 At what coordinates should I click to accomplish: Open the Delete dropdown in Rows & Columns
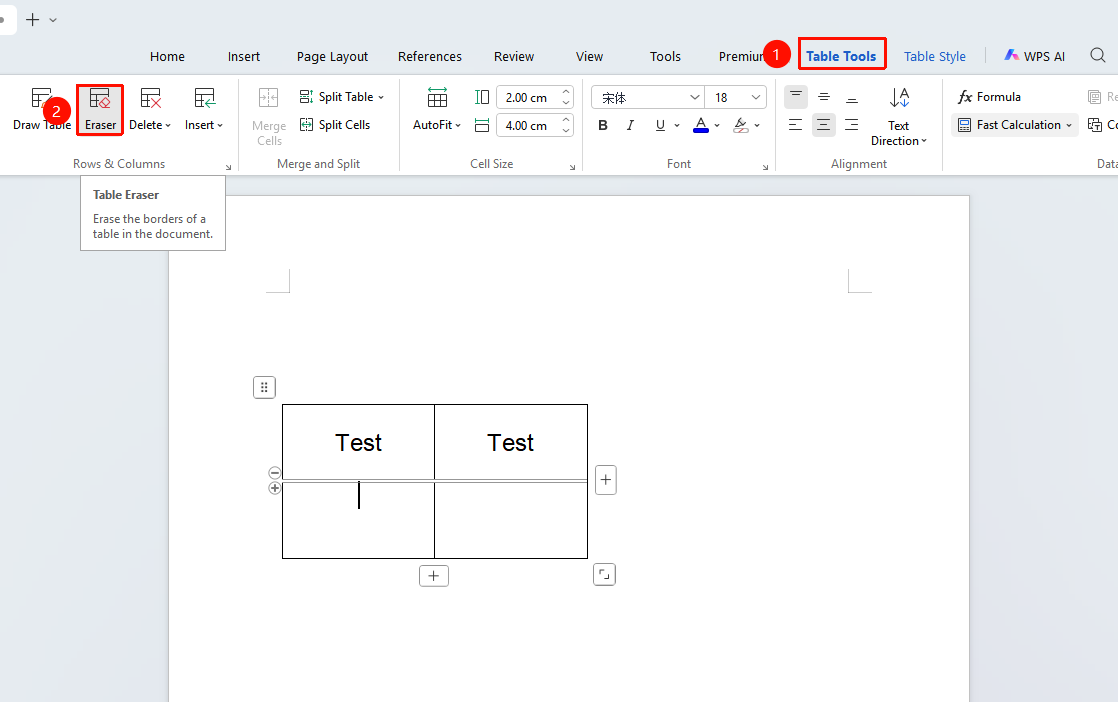click(150, 110)
